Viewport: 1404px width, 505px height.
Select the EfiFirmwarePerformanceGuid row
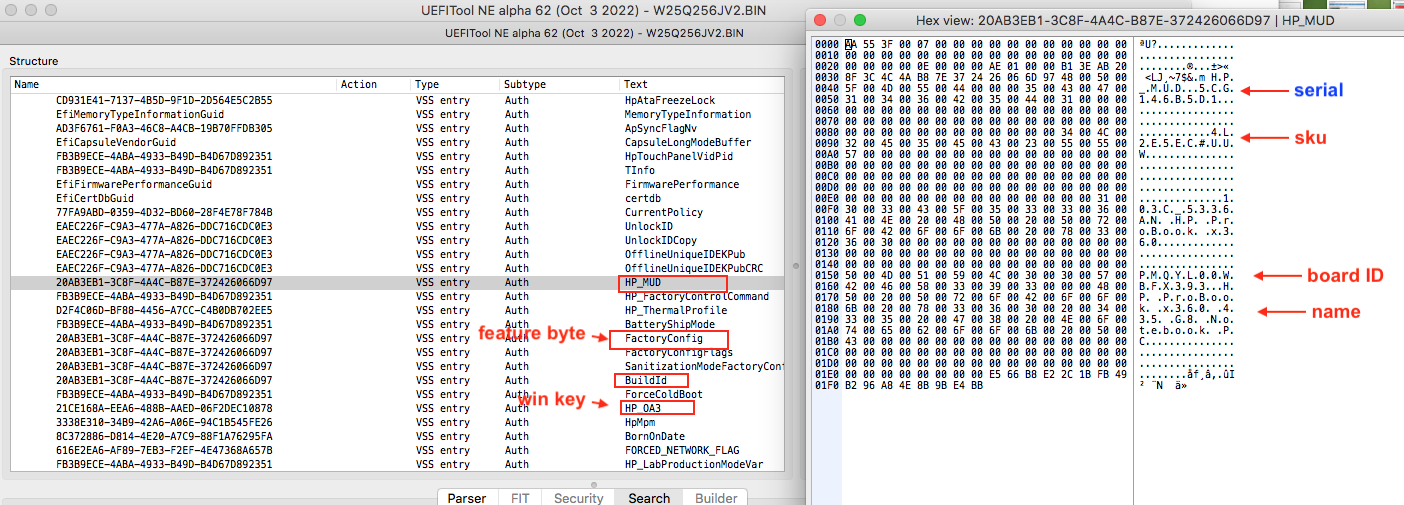pos(397,184)
